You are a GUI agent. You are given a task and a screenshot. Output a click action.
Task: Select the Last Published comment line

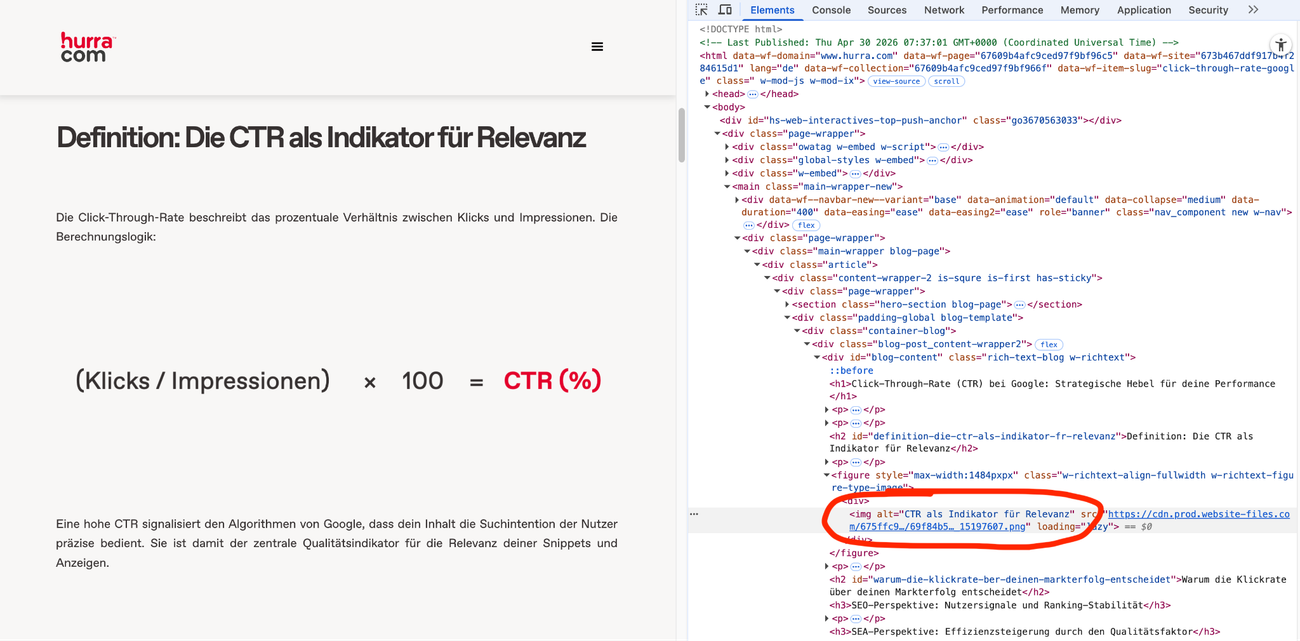pyautogui.click(x=940, y=42)
